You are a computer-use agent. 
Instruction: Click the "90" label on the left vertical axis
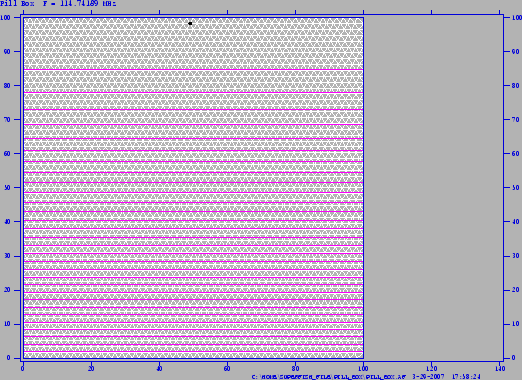(7, 51)
